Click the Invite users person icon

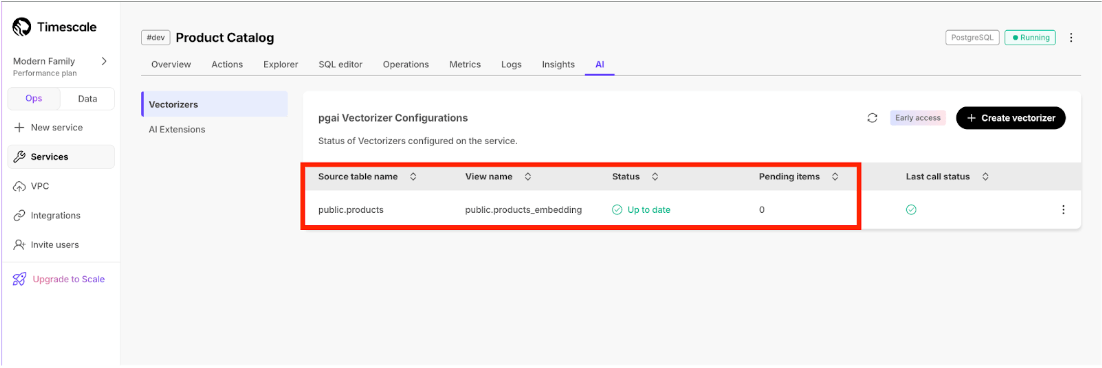(x=20, y=245)
